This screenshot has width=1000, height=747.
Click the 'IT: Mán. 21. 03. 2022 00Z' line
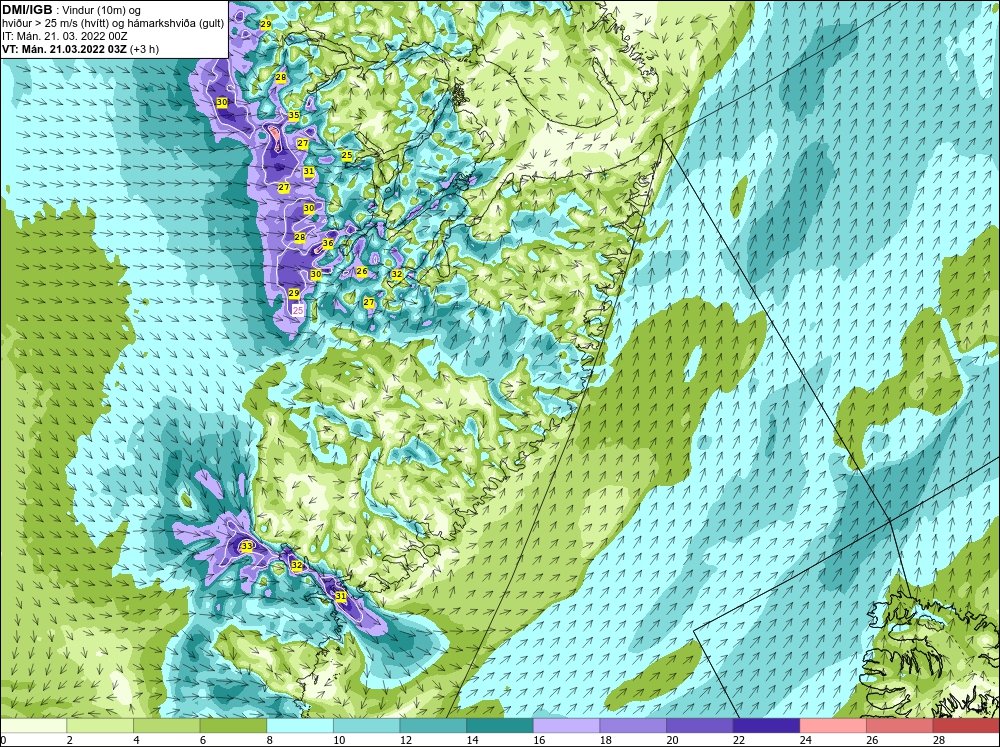[64, 36]
